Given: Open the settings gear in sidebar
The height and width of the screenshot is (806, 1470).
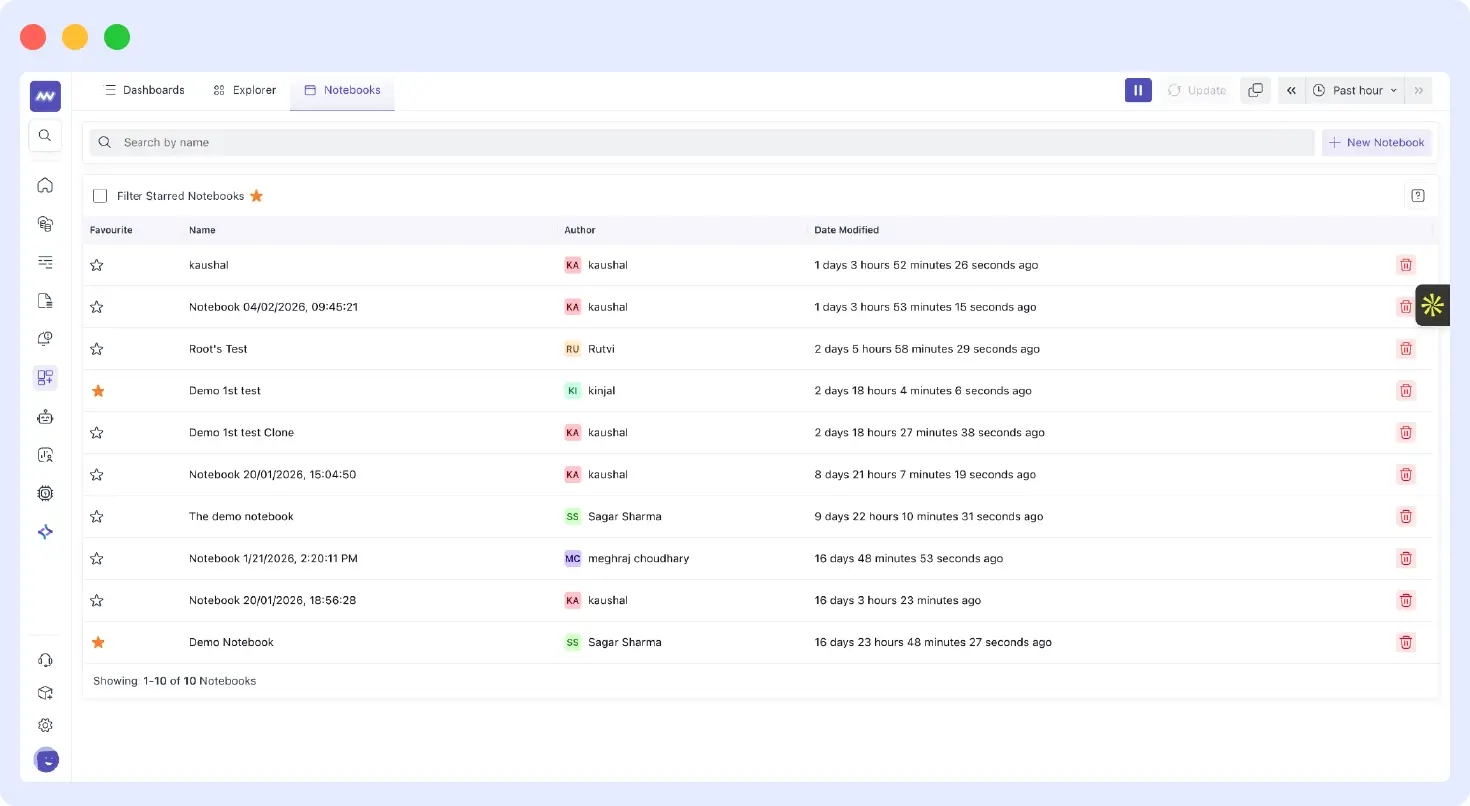Looking at the screenshot, I should coord(45,725).
